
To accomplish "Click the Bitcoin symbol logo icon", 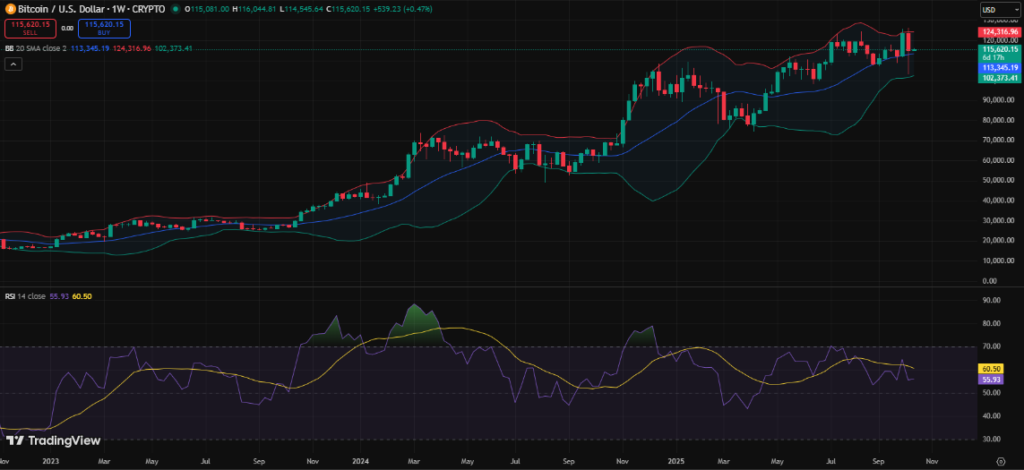I will [9, 9].
